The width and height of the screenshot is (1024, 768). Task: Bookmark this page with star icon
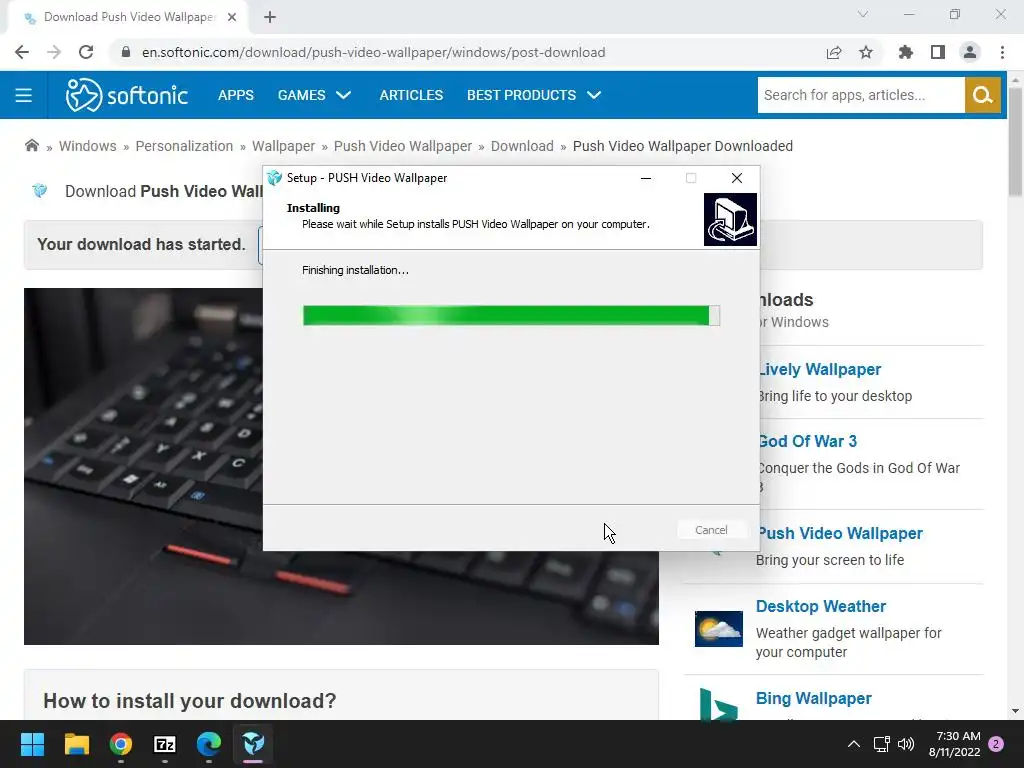[865, 52]
